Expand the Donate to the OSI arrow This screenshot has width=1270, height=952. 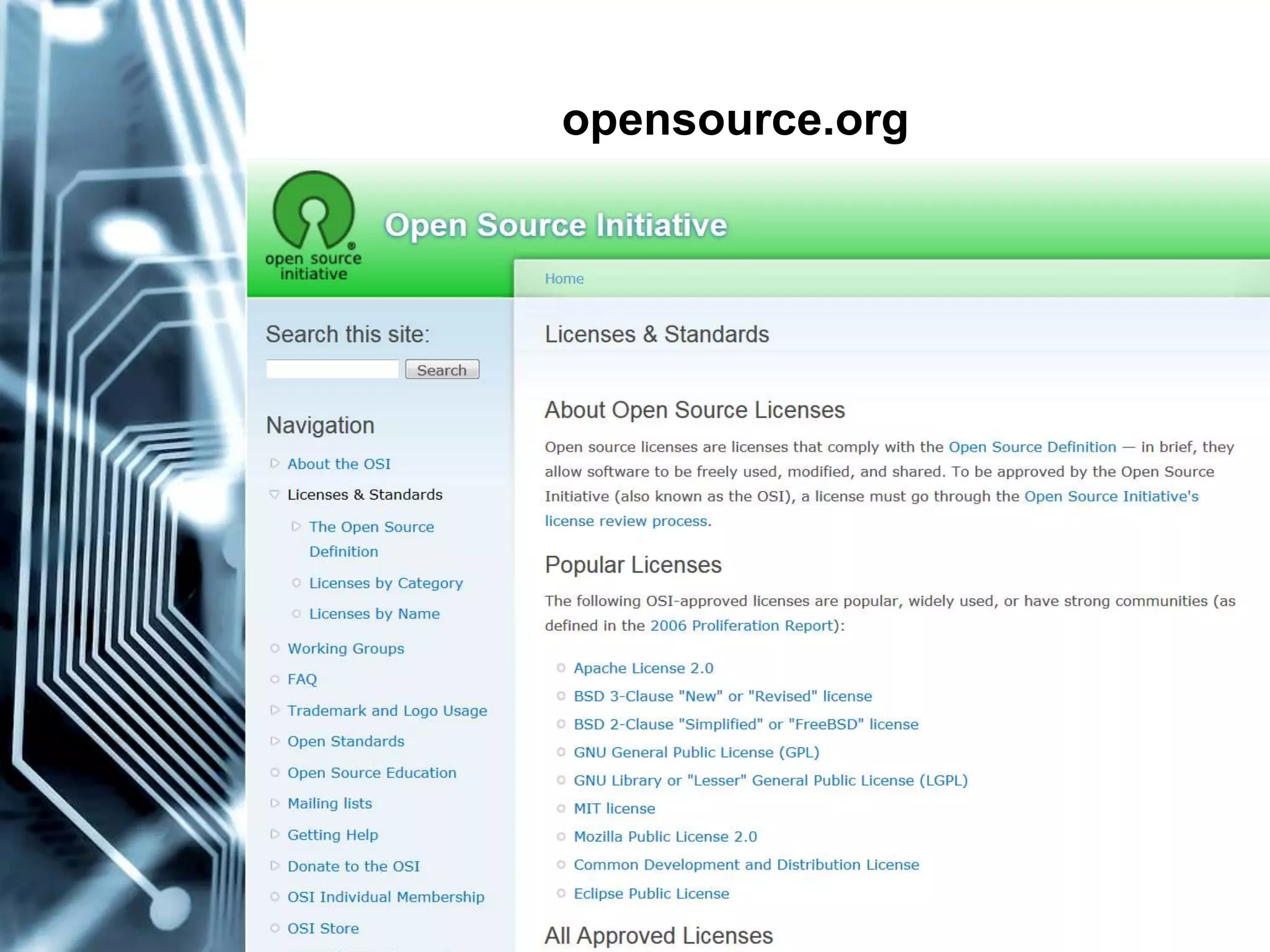pyautogui.click(x=275, y=866)
